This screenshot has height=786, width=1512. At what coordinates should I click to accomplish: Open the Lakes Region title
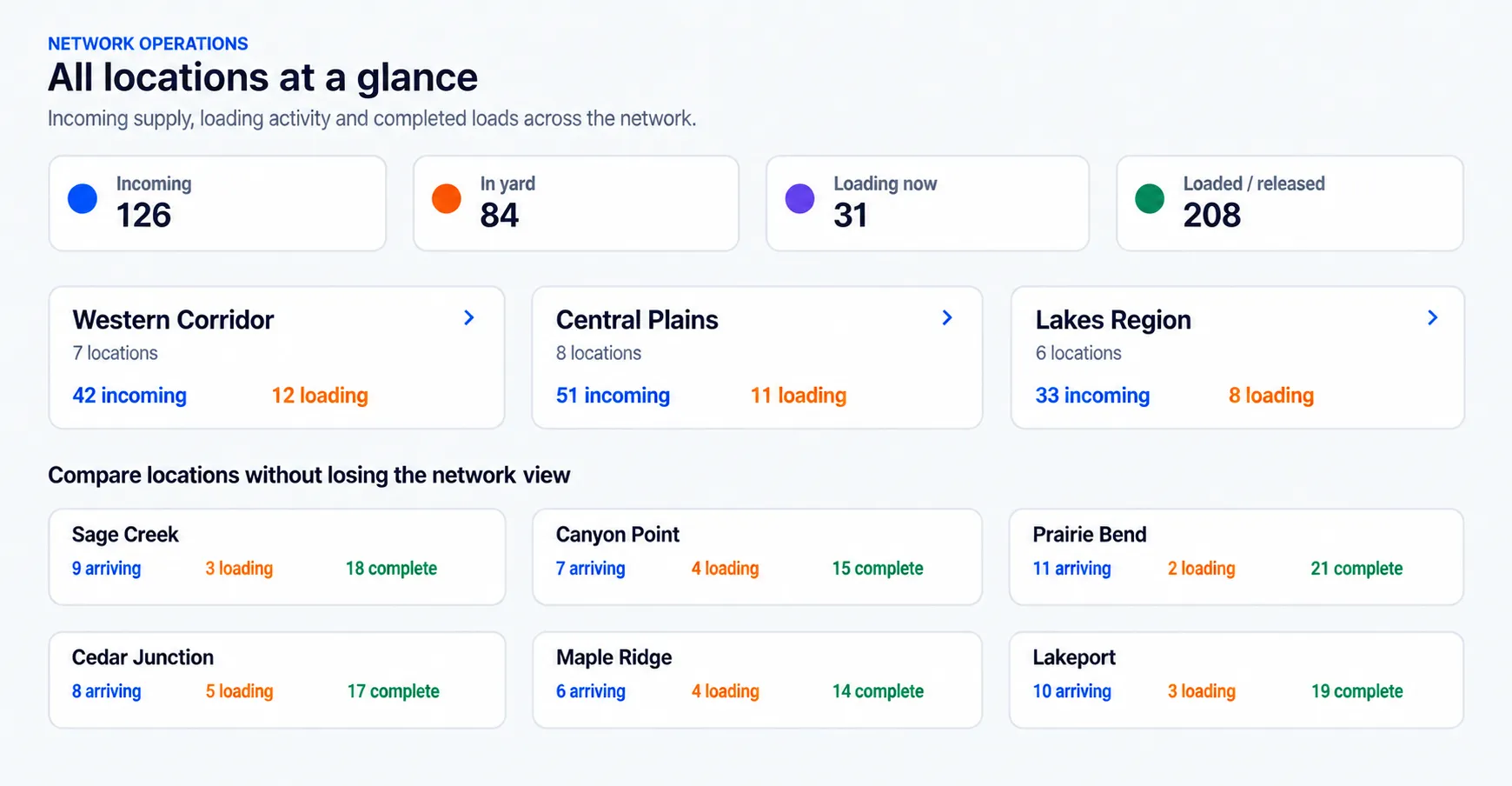tap(1113, 320)
